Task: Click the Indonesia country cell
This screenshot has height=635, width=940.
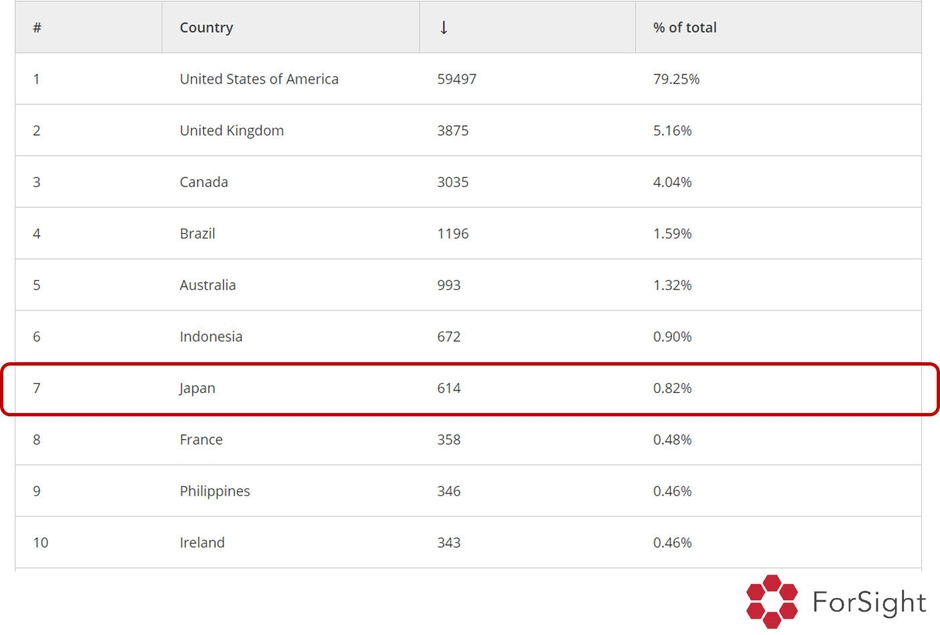Action: (211, 336)
